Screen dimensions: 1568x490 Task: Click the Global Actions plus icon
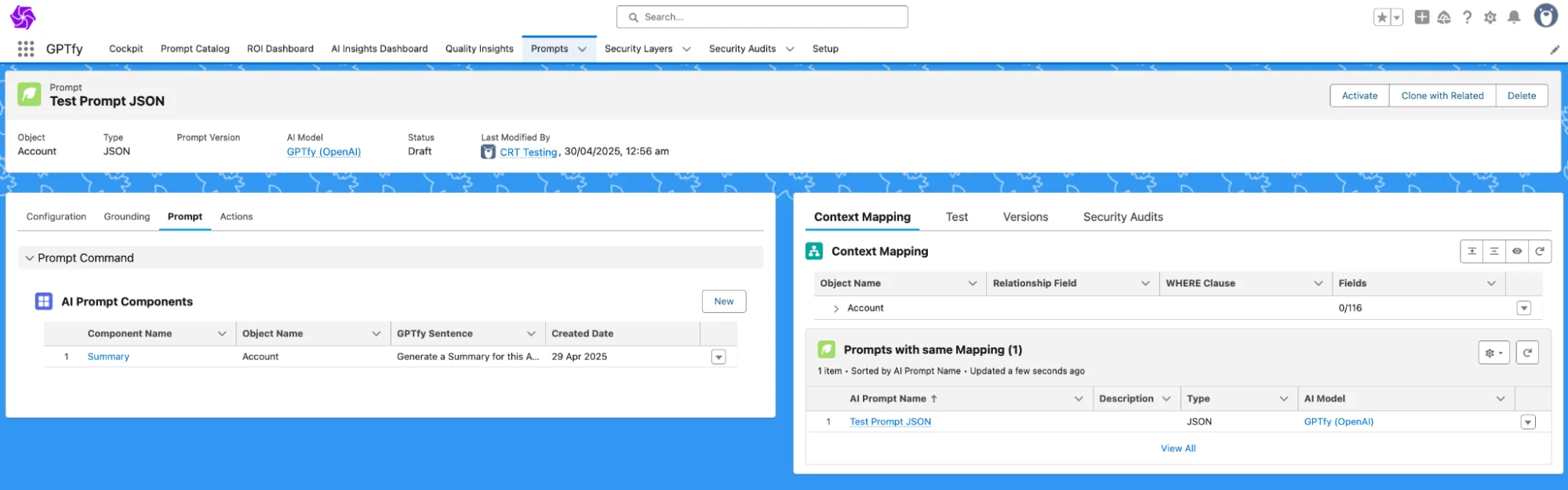(1422, 16)
